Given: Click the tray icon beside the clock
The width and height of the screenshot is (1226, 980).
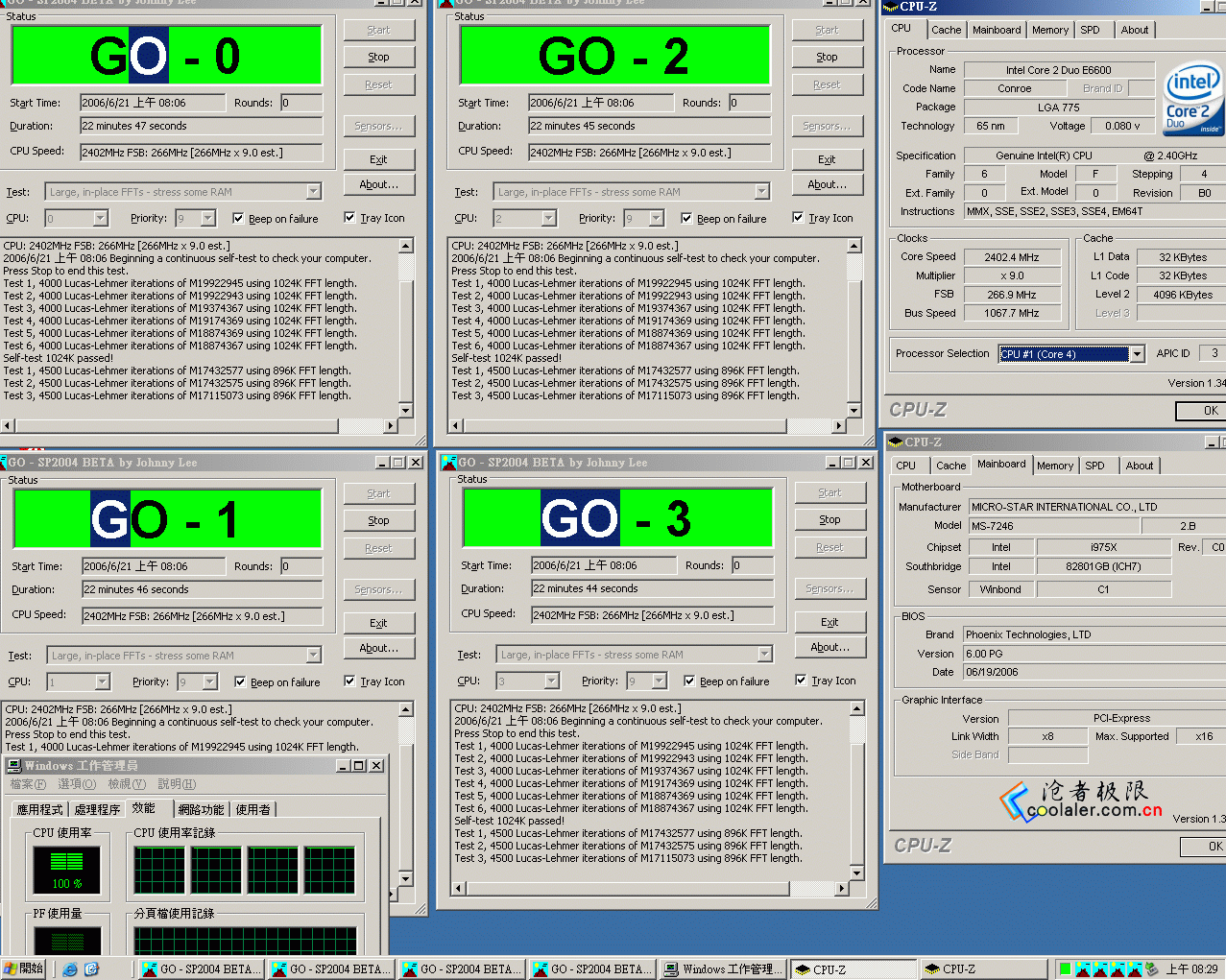Looking at the screenshot, I should pyautogui.click(x=1151, y=968).
